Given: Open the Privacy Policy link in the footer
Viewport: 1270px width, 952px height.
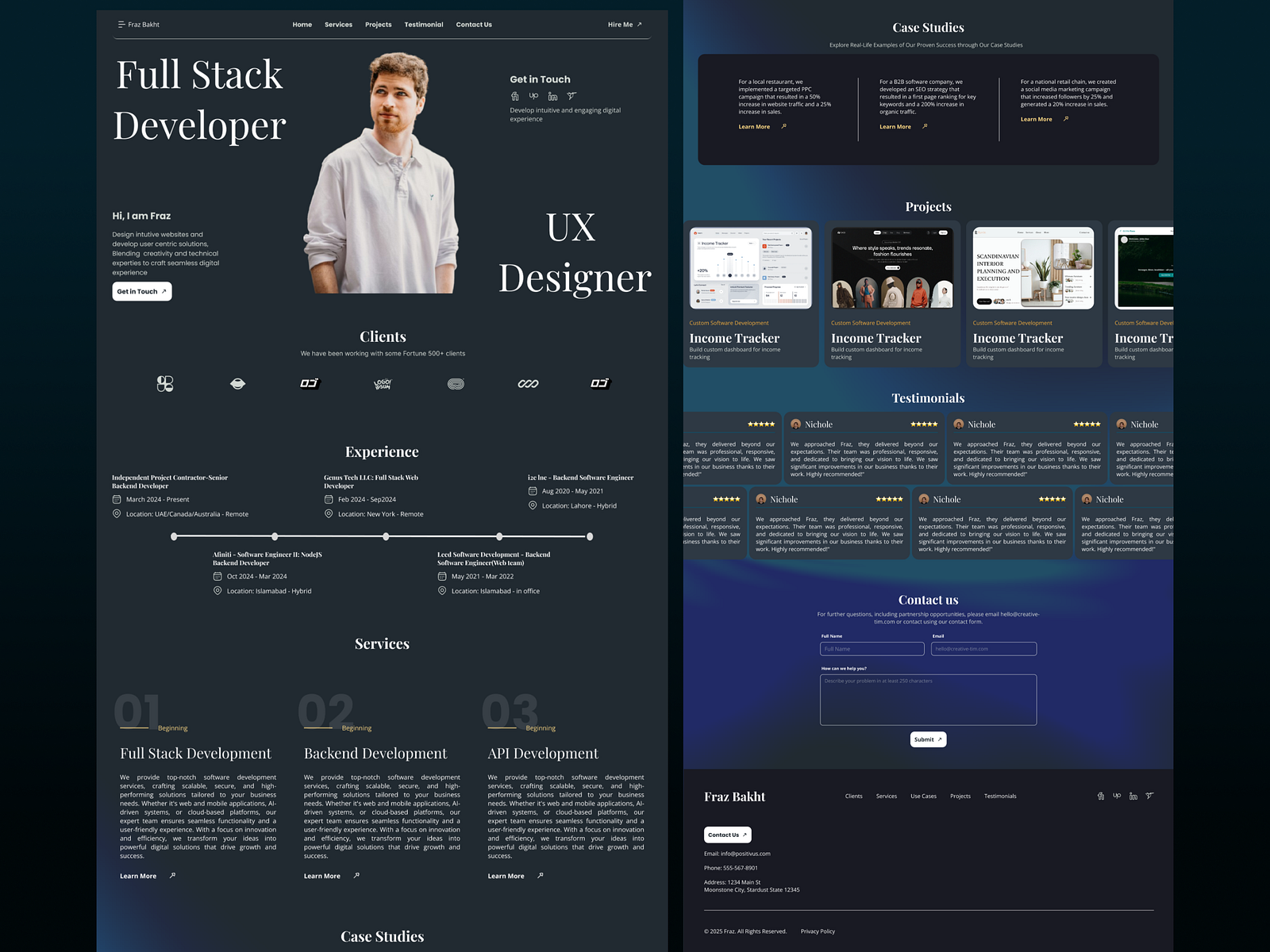Looking at the screenshot, I should point(818,931).
